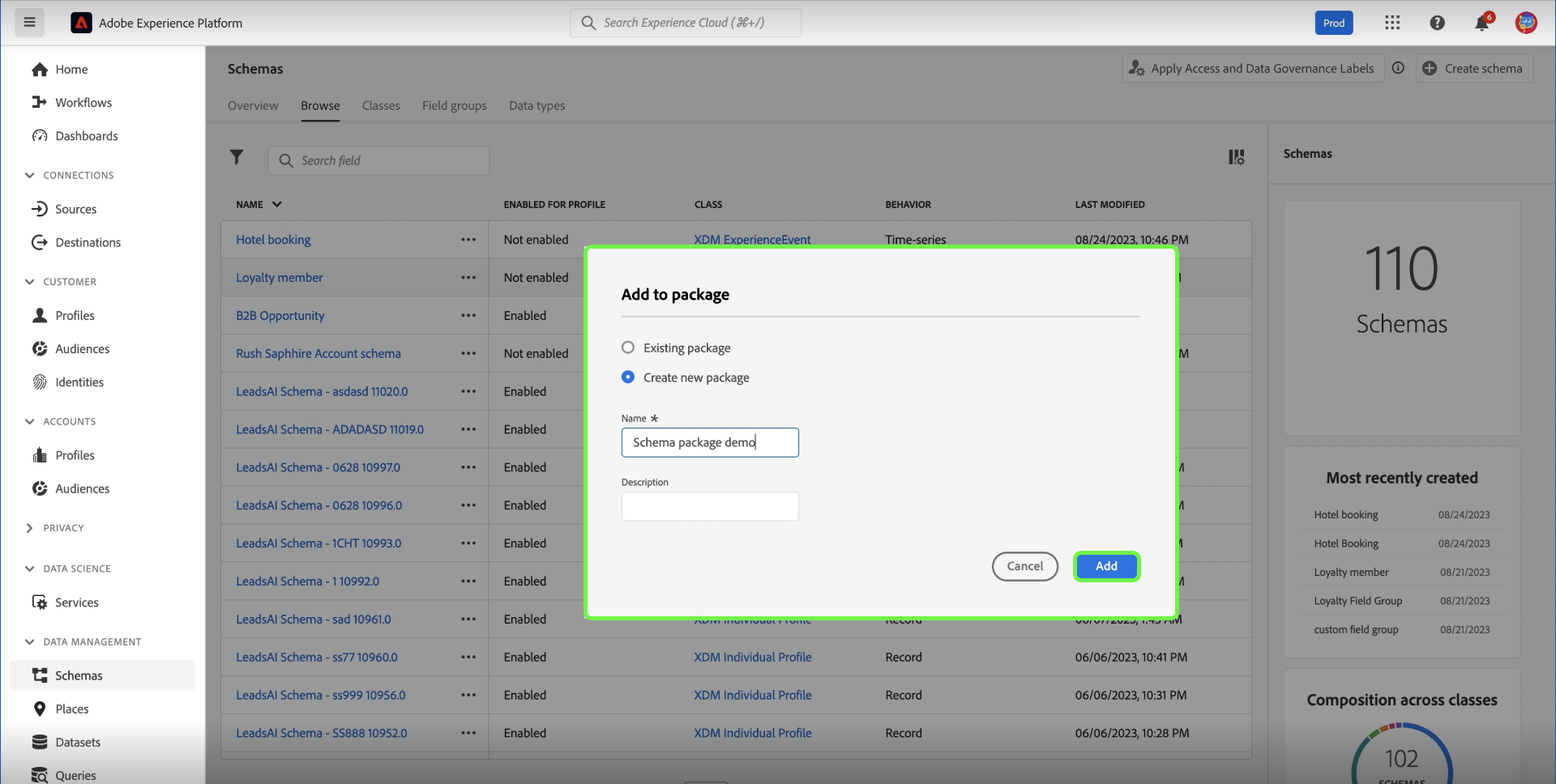Click the Add button

(1106, 566)
